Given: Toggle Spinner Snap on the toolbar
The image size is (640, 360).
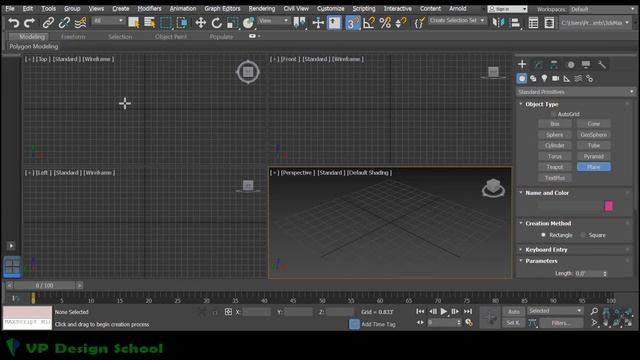Looking at the screenshot, I should pyautogui.click(x=401, y=23).
